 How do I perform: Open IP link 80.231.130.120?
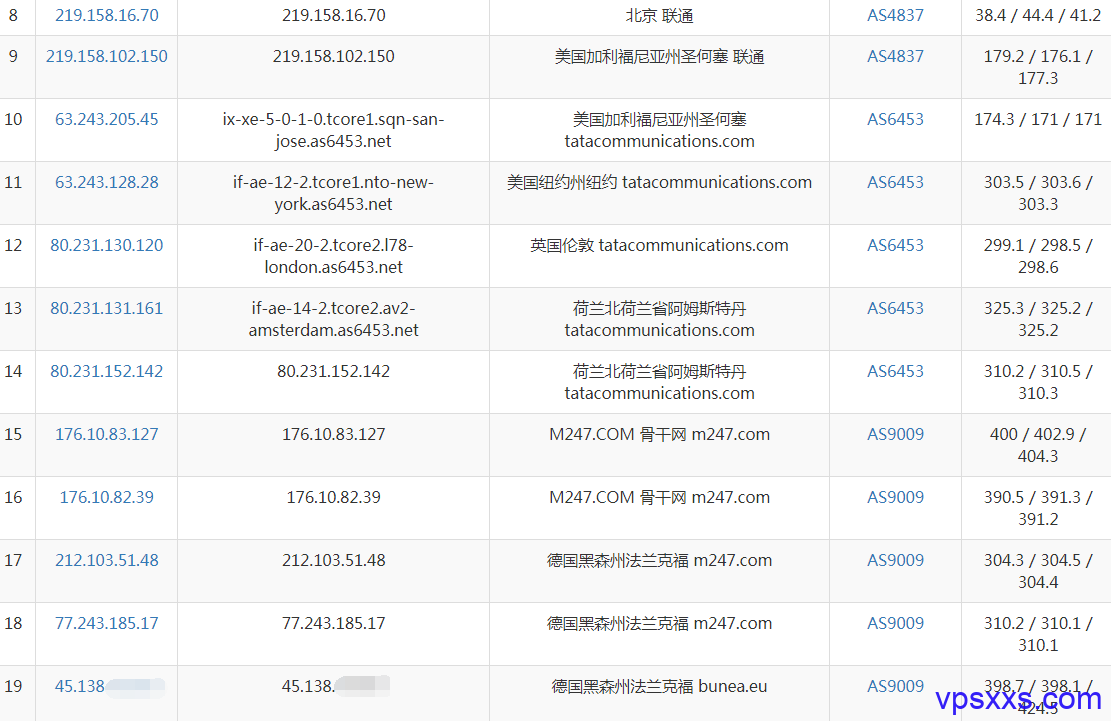(x=106, y=246)
